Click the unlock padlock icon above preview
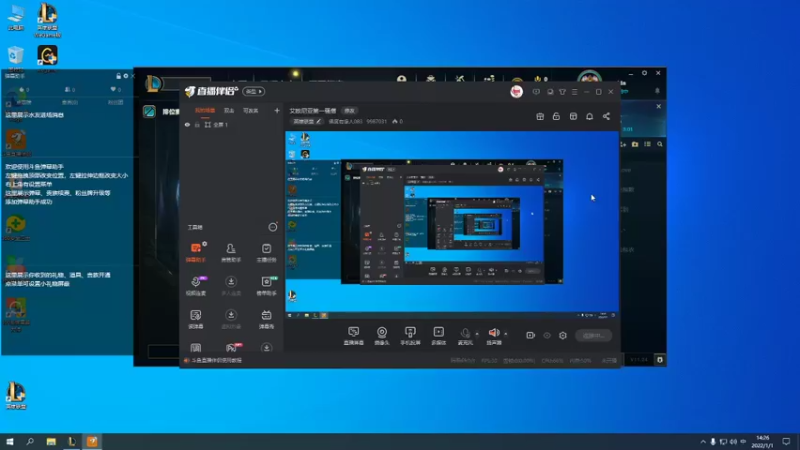Image resolution: width=800 pixels, height=450 pixels. point(556,116)
